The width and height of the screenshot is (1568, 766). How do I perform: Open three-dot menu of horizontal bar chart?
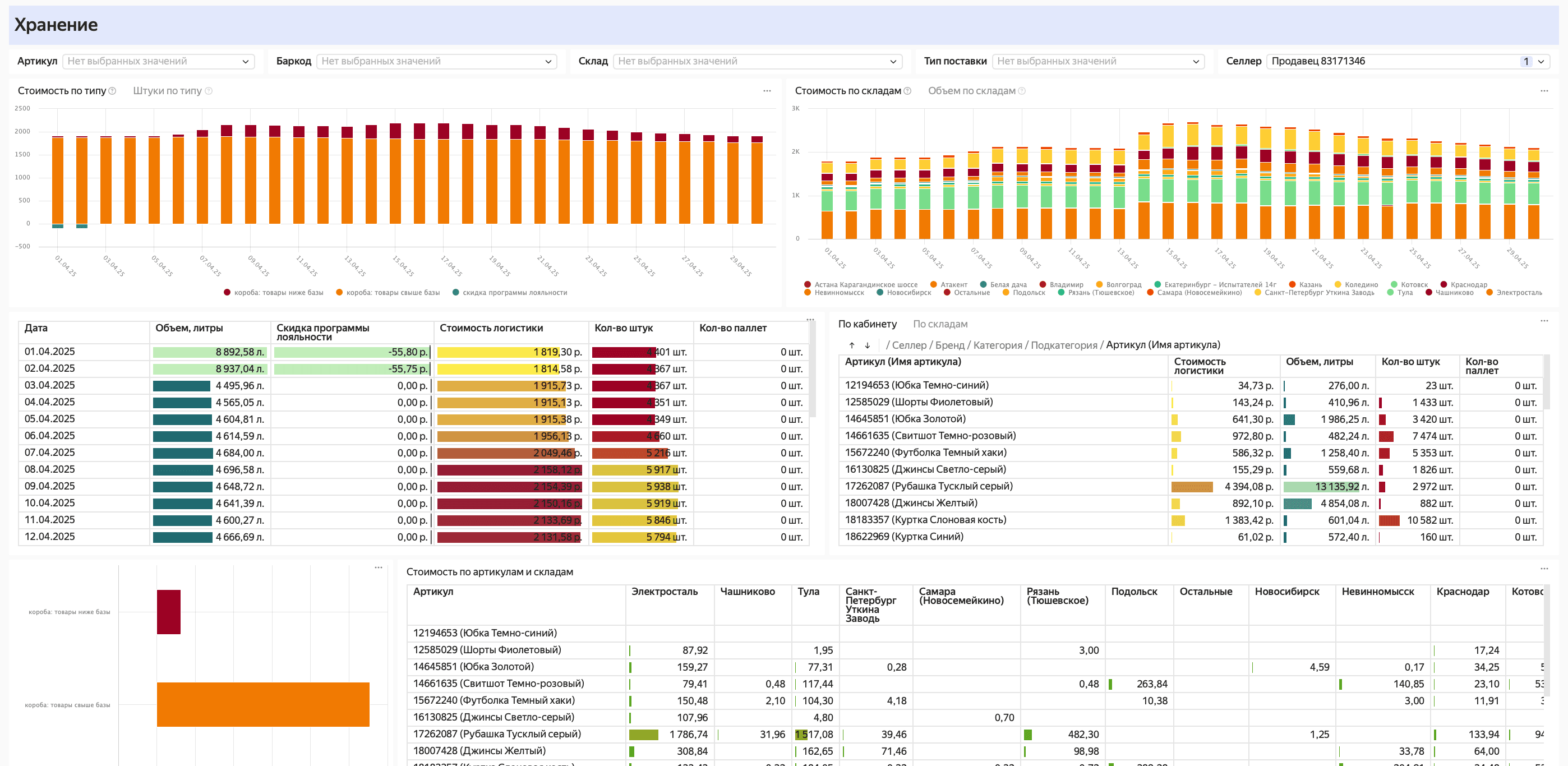coord(379,567)
